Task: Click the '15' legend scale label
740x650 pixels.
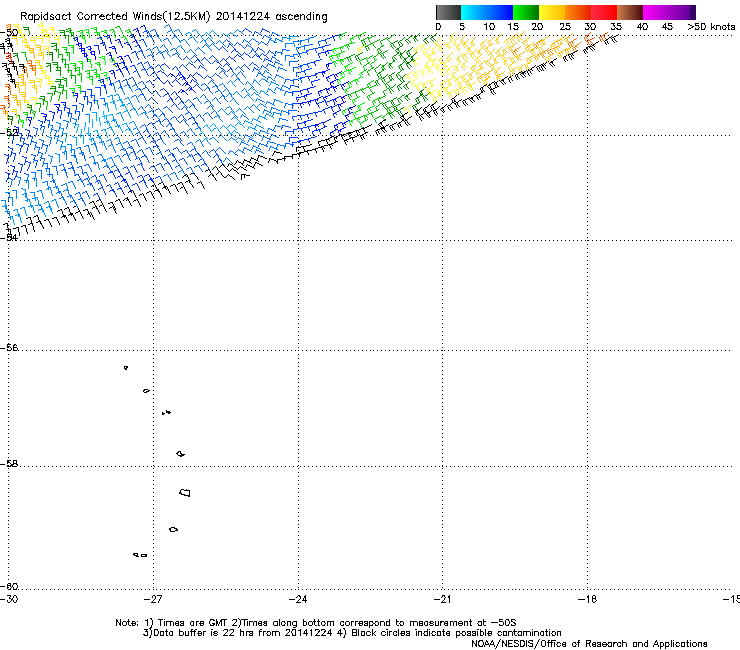Action: (x=513, y=27)
